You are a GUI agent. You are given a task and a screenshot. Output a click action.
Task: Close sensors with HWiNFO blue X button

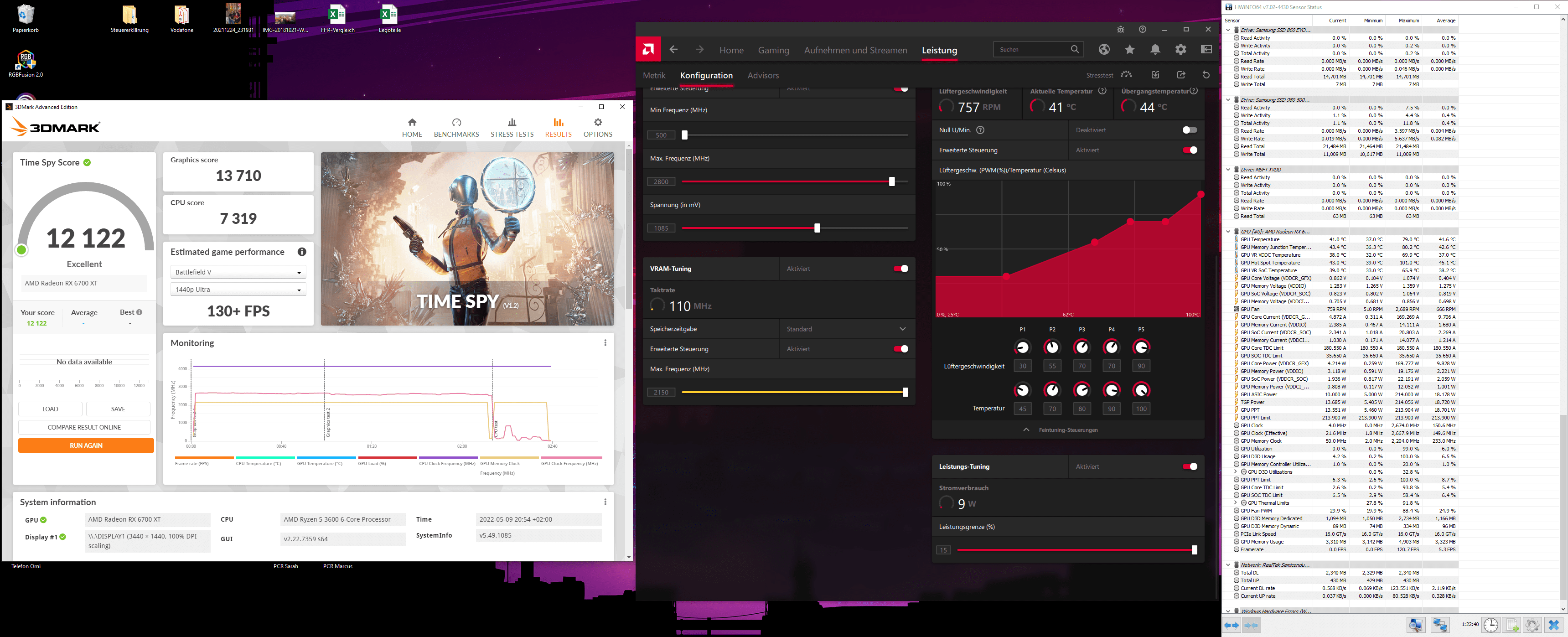point(1553,625)
